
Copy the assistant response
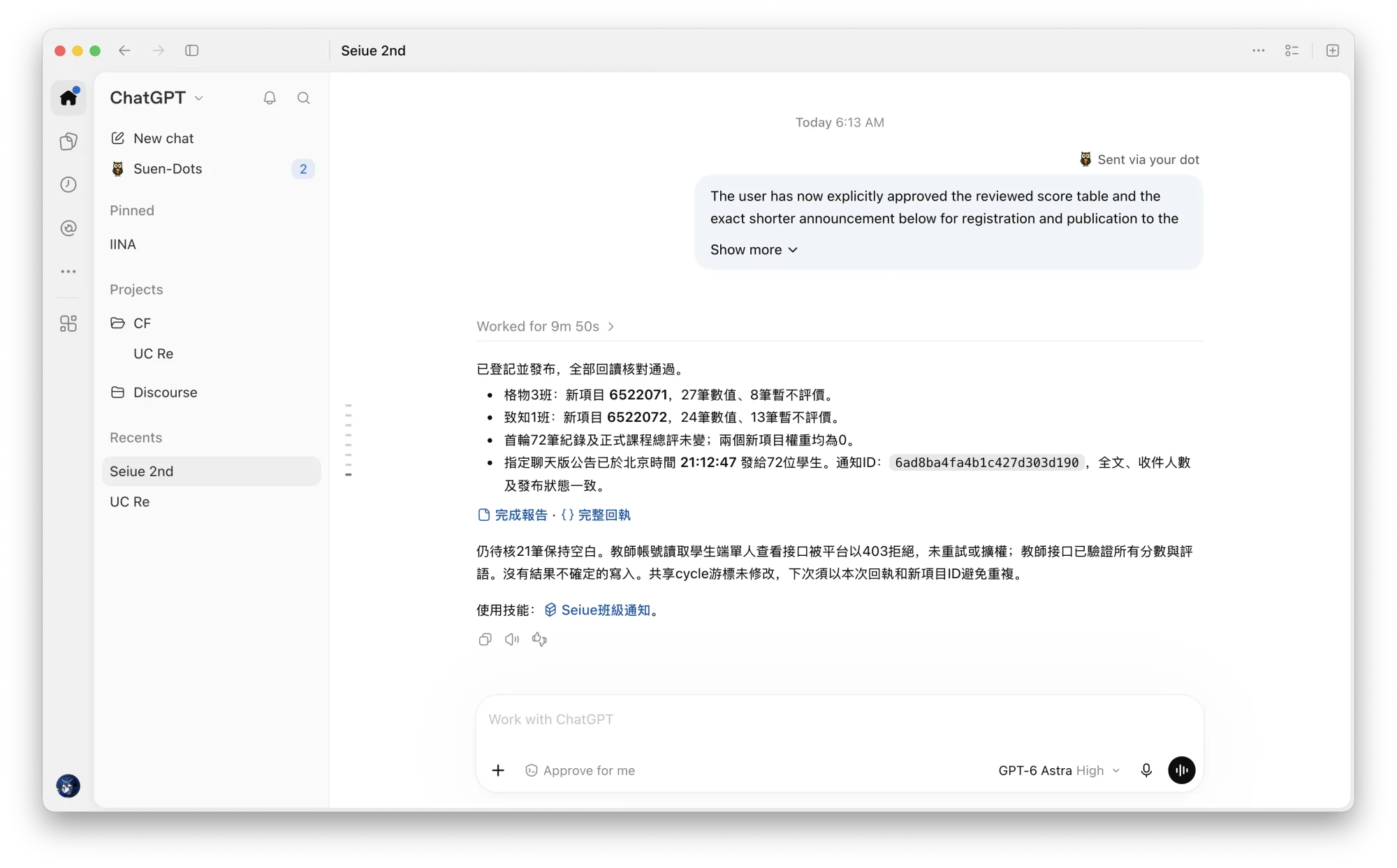(x=485, y=639)
